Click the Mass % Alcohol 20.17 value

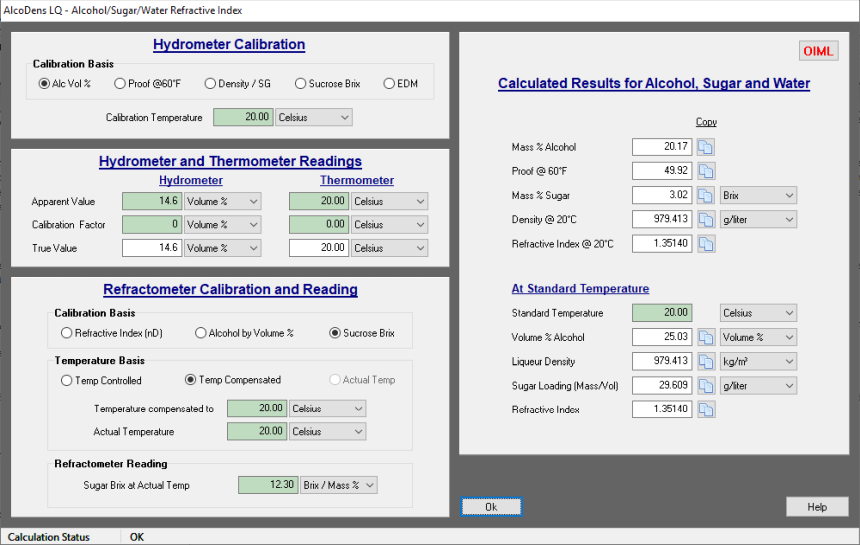click(x=662, y=147)
